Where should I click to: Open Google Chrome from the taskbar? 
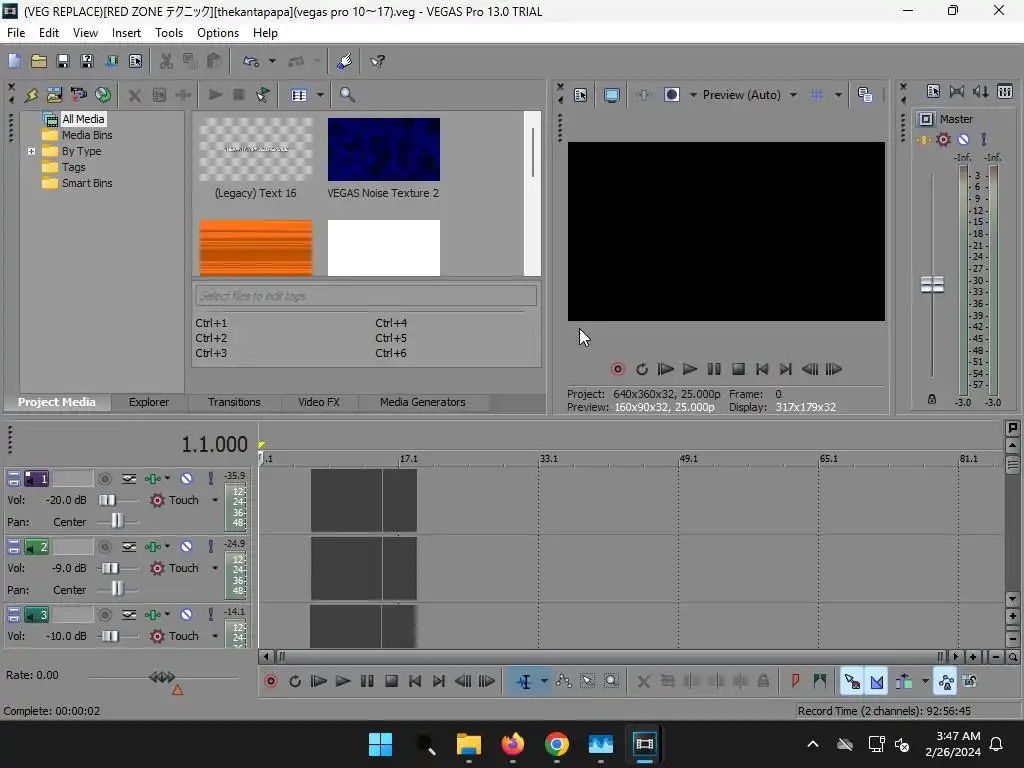pos(556,744)
